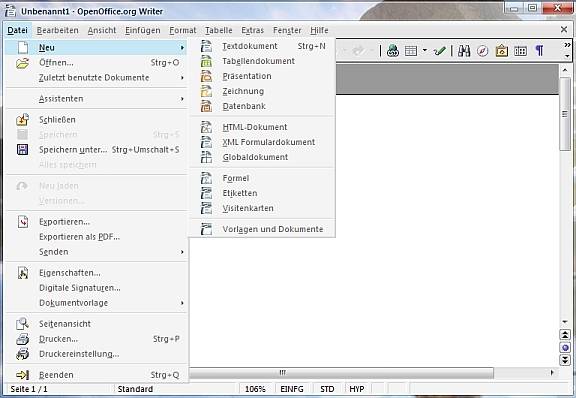Open Digitale Signaturen...

pyautogui.click(x=96, y=288)
